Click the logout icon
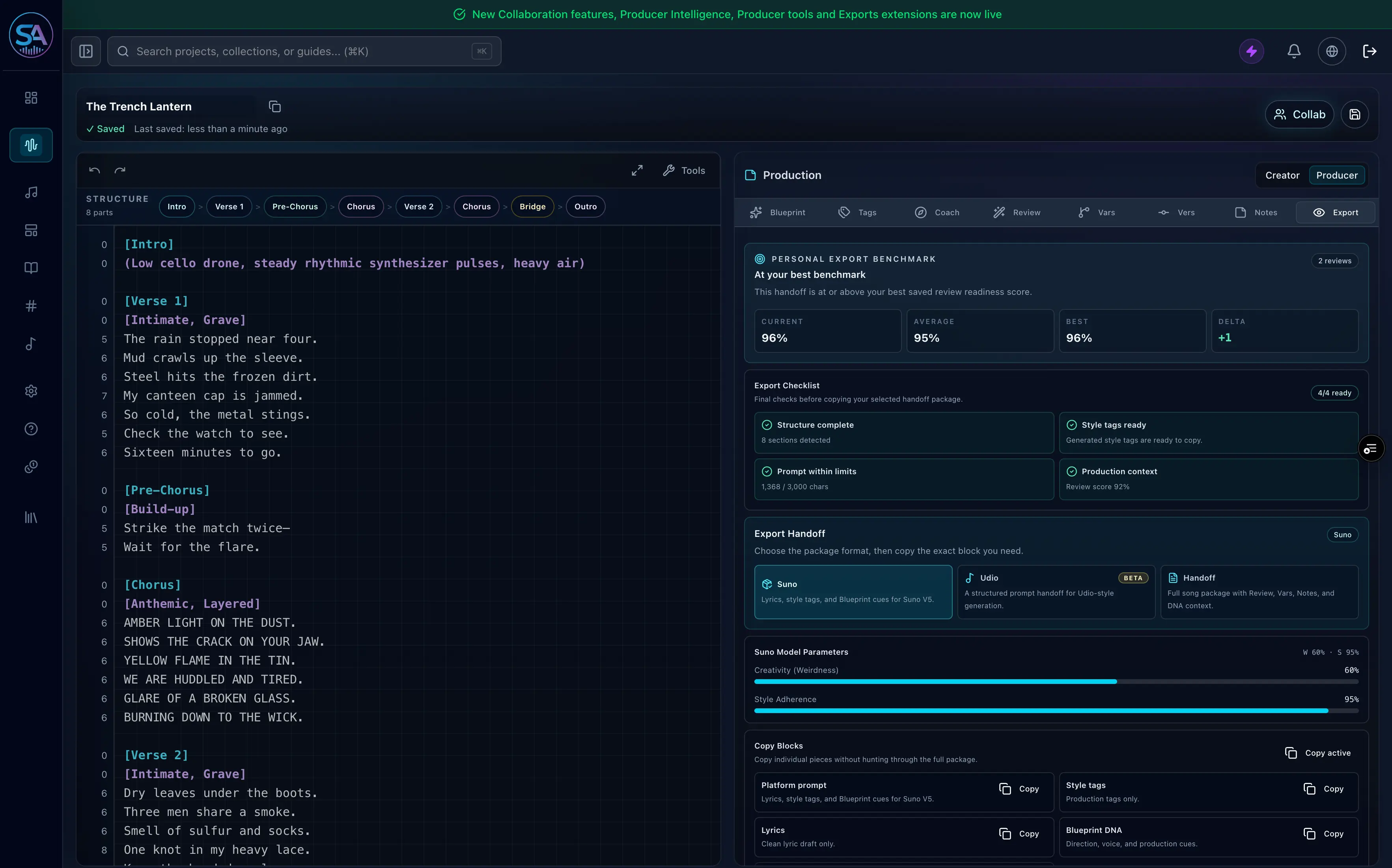The height and width of the screenshot is (868, 1392). pyautogui.click(x=1370, y=51)
